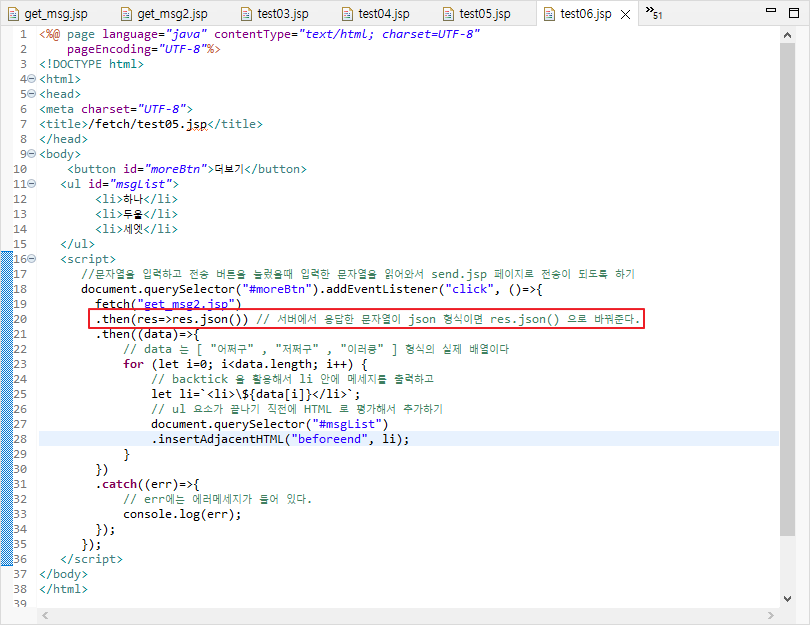Click the get_msg2.jsp link in fetch call
The width and height of the screenshot is (810, 625).
click(186, 304)
